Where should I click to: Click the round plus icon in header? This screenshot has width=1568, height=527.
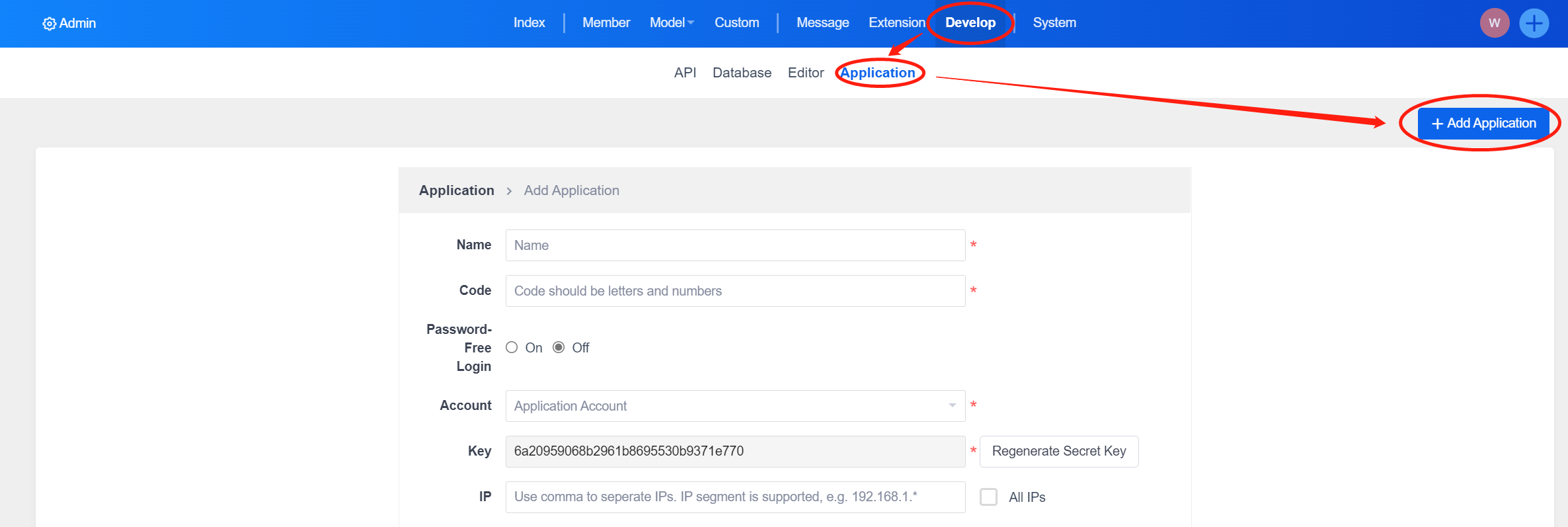(x=1534, y=23)
